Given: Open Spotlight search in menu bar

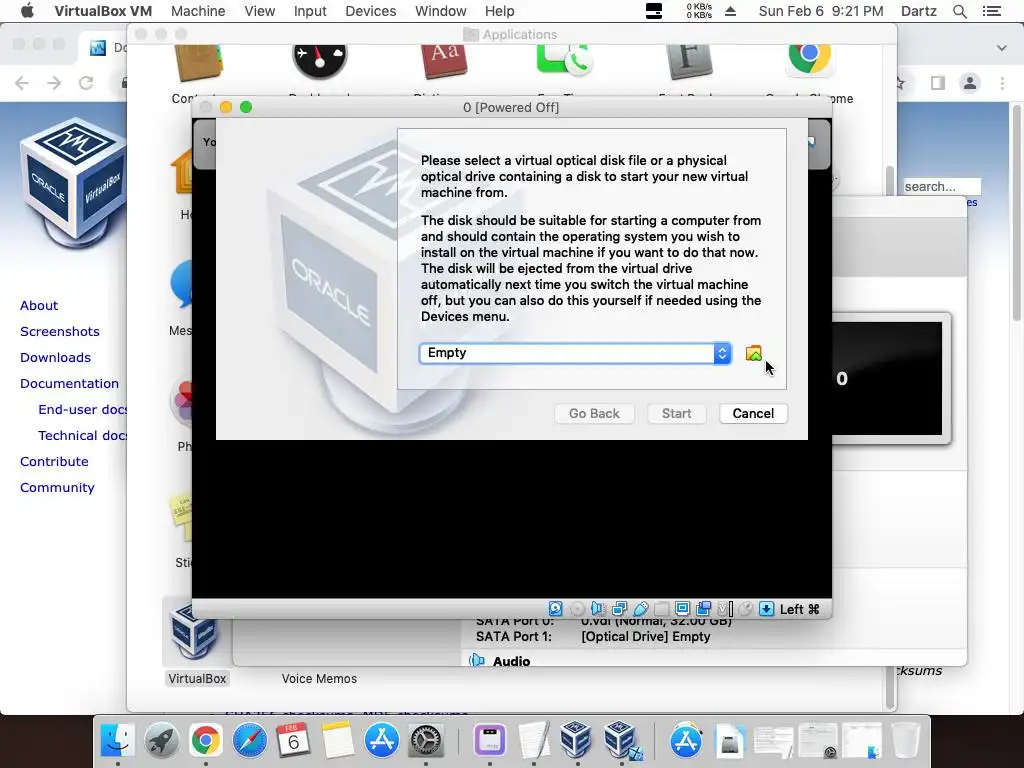Looking at the screenshot, I should [x=959, y=11].
